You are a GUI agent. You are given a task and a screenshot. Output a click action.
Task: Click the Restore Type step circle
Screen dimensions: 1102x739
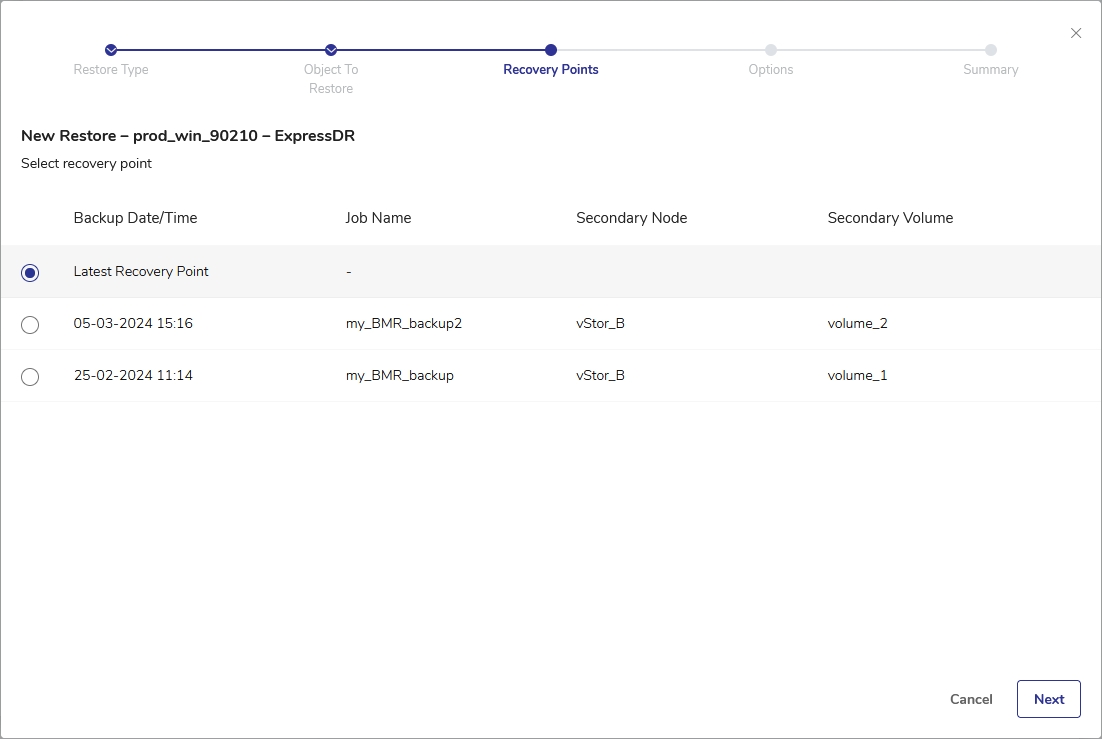pos(111,50)
